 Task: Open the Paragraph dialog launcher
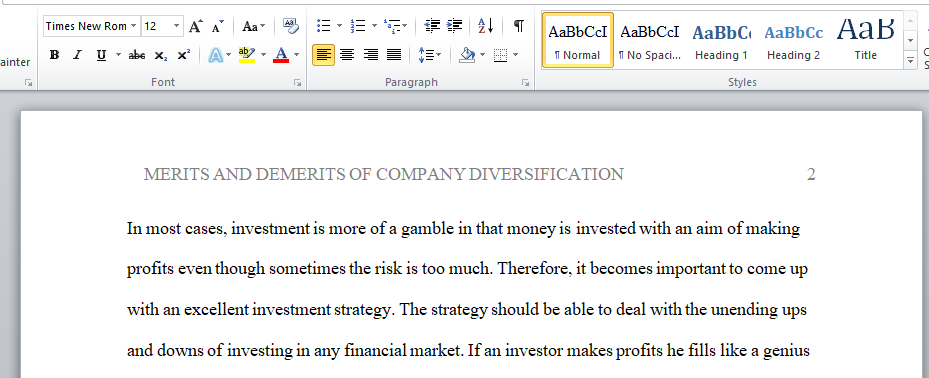click(x=525, y=84)
